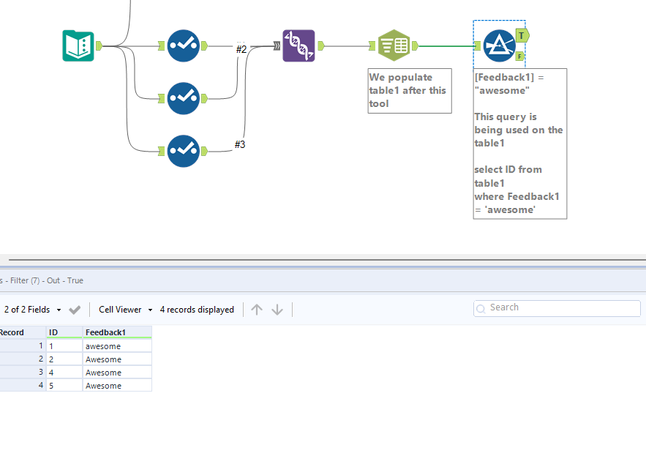This screenshot has width=646, height=451.
Task: Select the blue Filter tool
Action: click(x=499, y=46)
